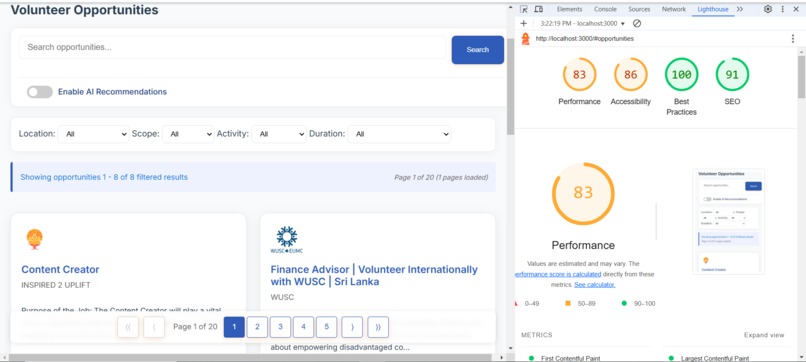Start a new Lighthouse report plus icon
The width and height of the screenshot is (806, 362).
tap(523, 23)
